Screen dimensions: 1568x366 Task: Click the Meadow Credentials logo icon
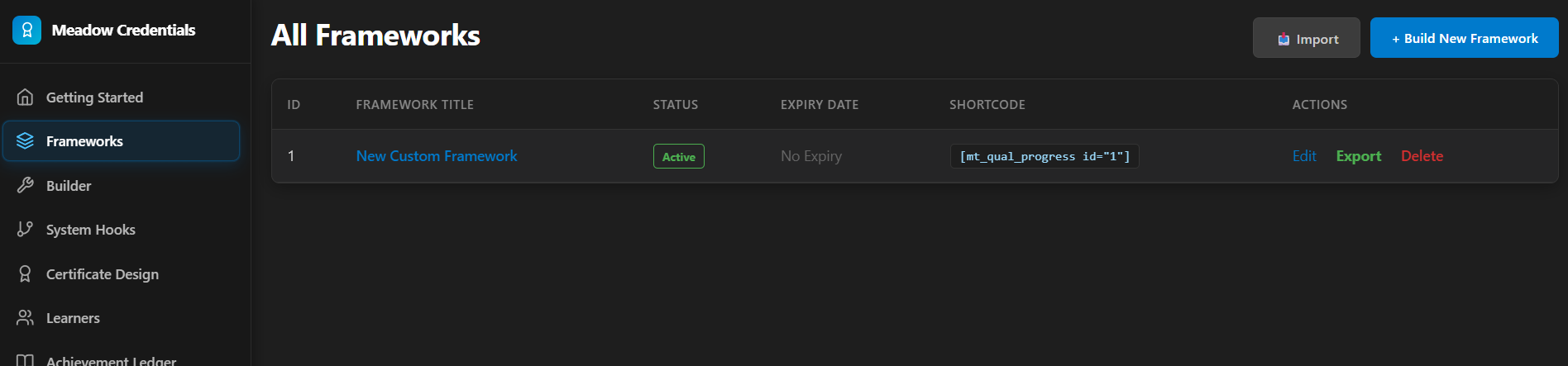pyautogui.click(x=26, y=30)
